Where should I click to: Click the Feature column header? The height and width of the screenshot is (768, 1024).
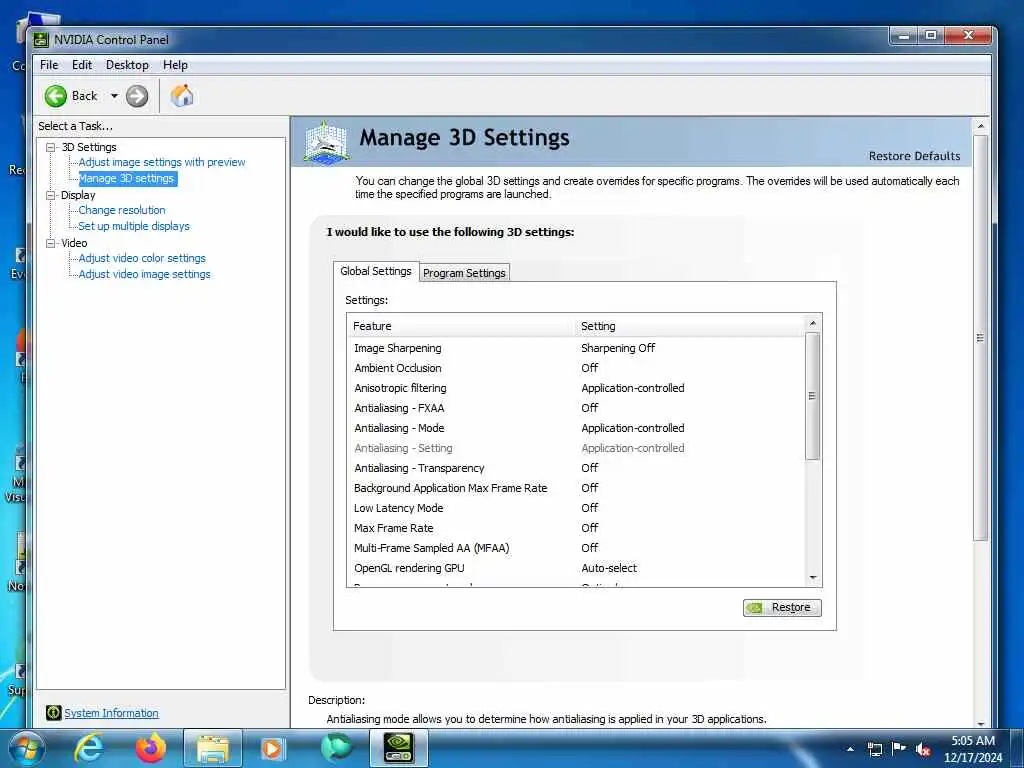462,326
